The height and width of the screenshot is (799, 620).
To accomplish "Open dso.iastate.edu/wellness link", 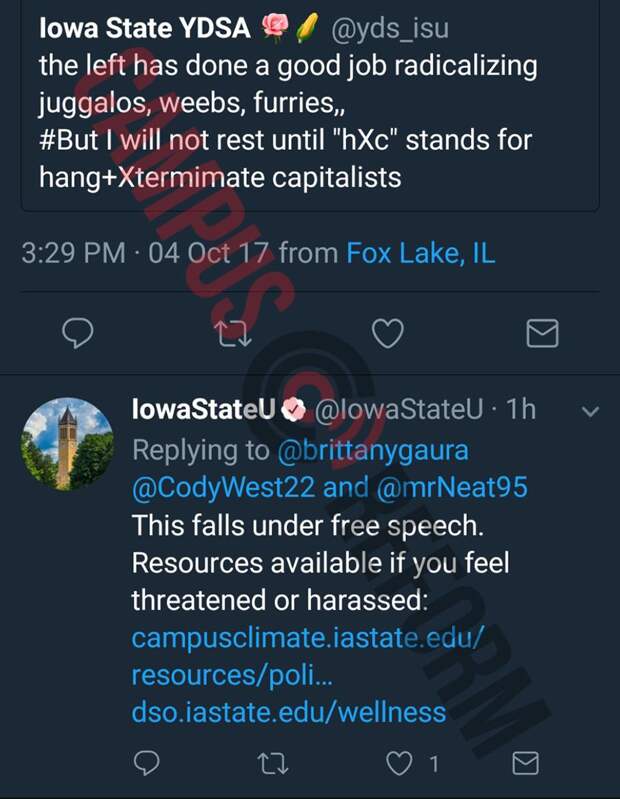I will pyautogui.click(x=289, y=712).
